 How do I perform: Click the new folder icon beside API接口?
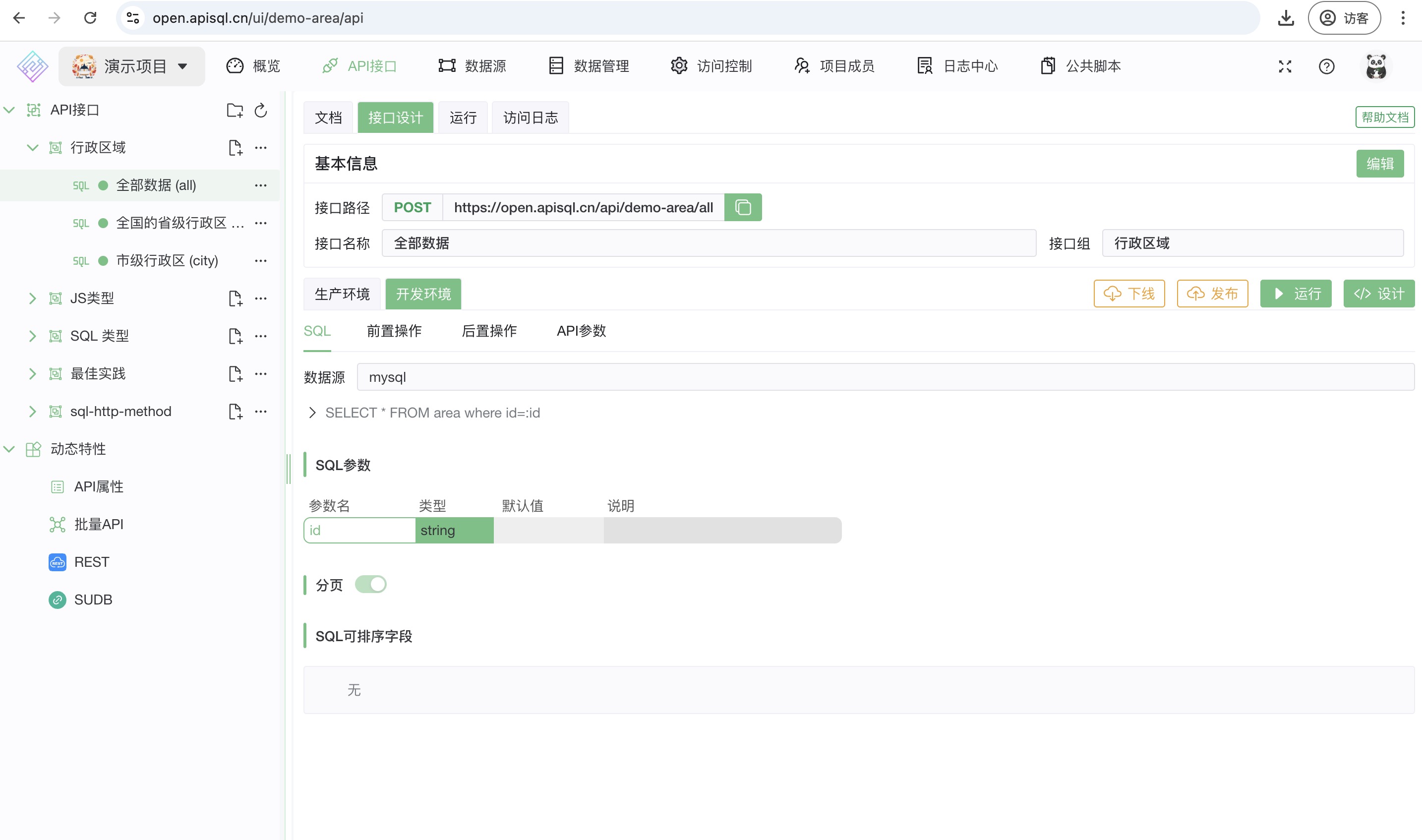click(234, 111)
